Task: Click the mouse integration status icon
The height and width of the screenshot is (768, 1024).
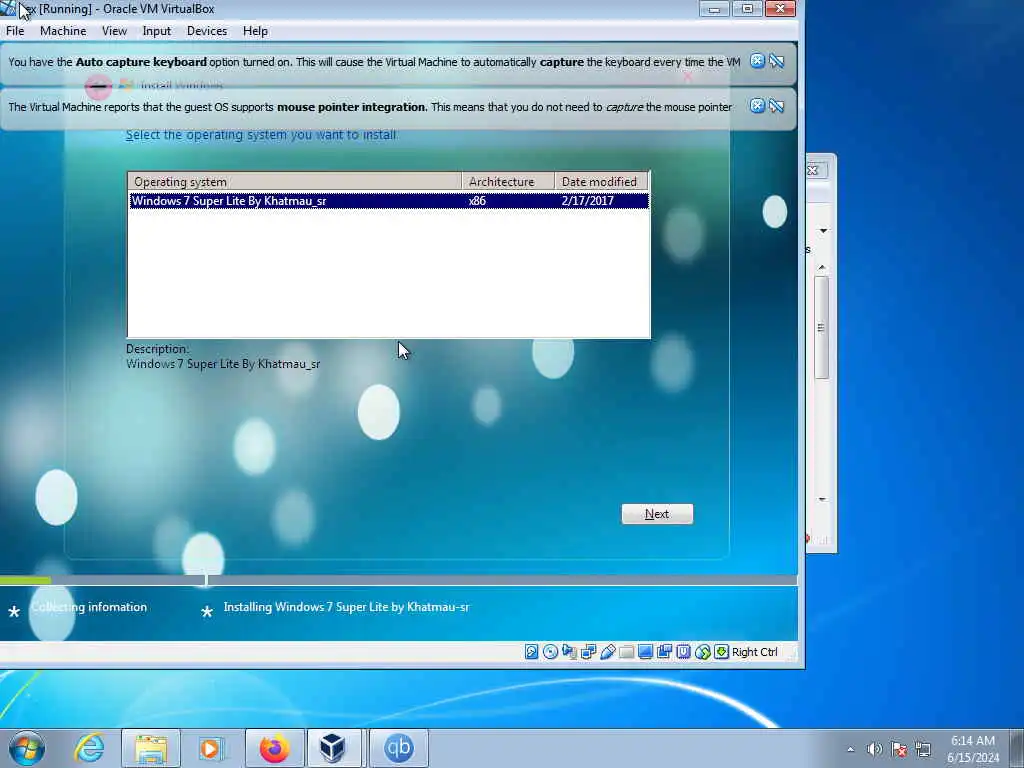Action: pyautogui.click(x=703, y=652)
